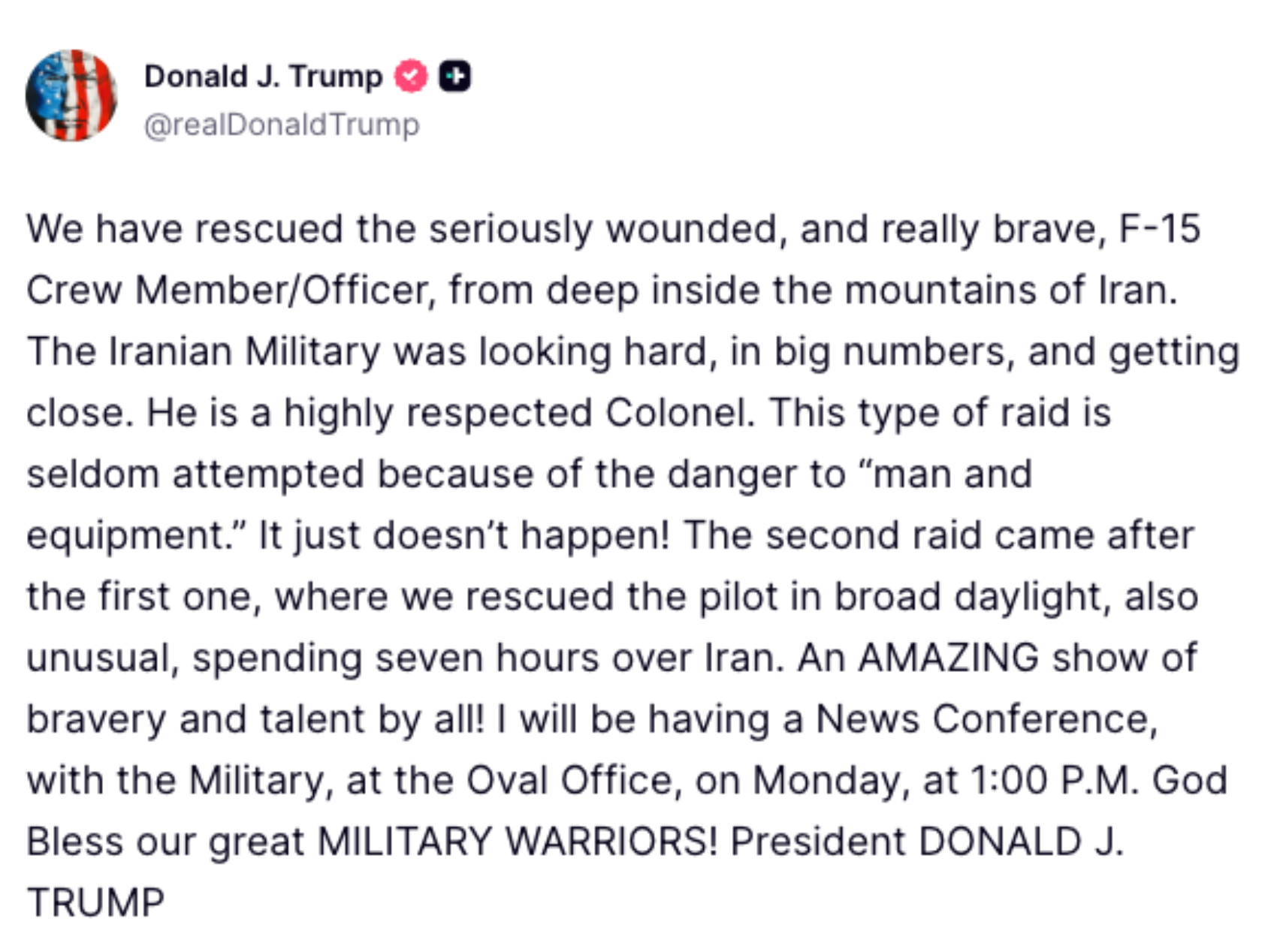Click the final word "TRUMP" in post

(x=95, y=902)
